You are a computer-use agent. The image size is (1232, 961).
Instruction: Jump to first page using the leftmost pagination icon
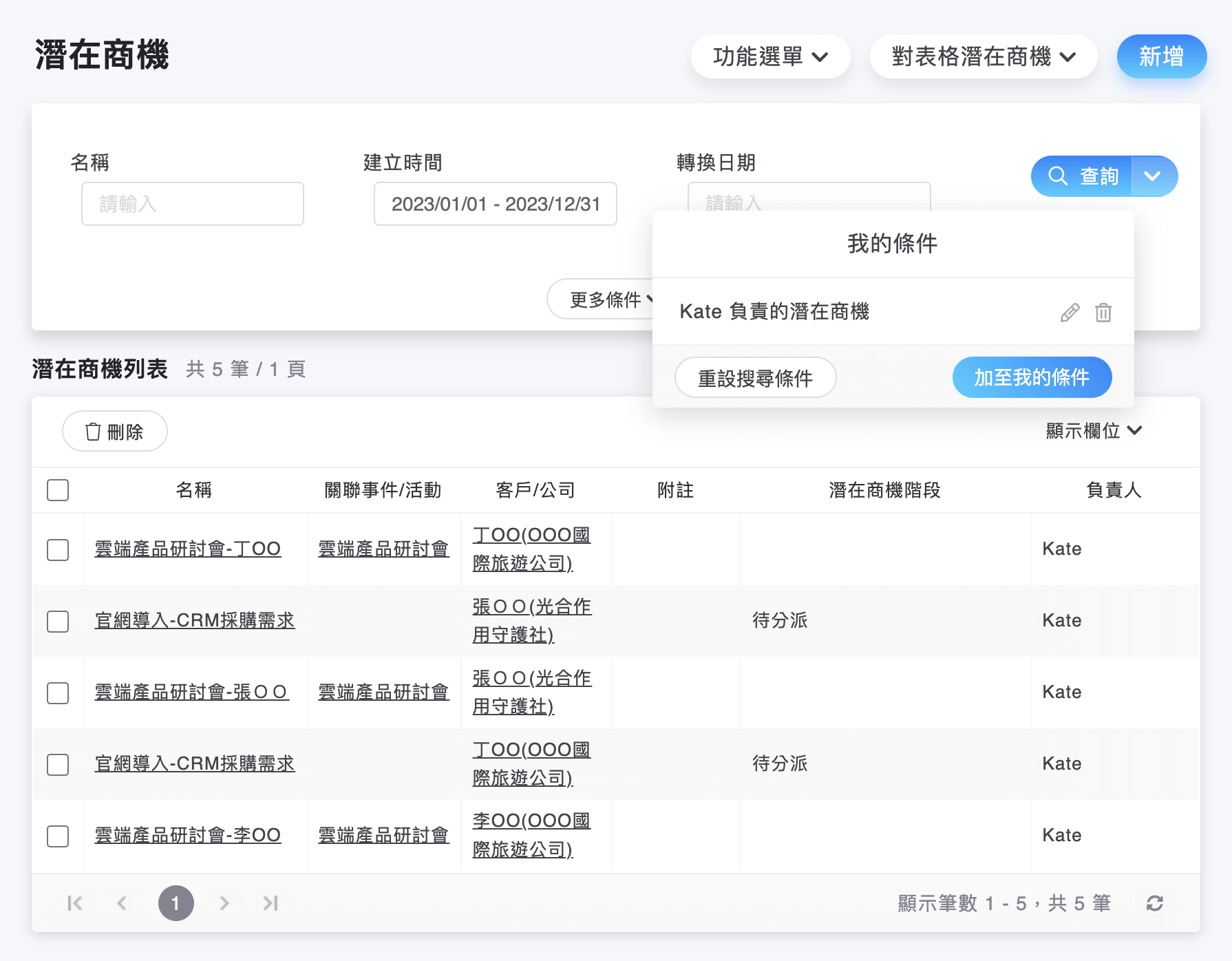click(75, 903)
